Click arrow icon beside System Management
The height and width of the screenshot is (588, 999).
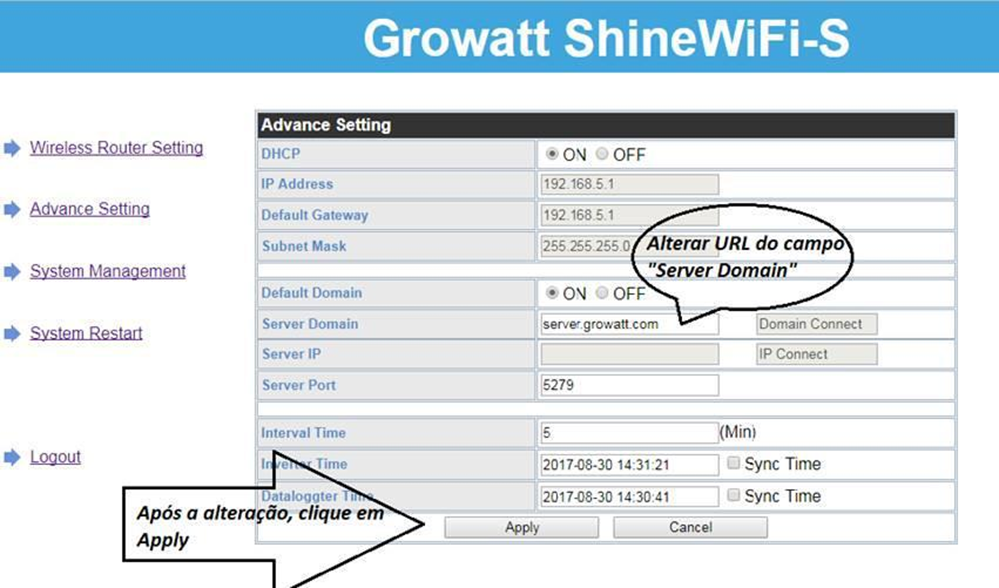(12, 271)
